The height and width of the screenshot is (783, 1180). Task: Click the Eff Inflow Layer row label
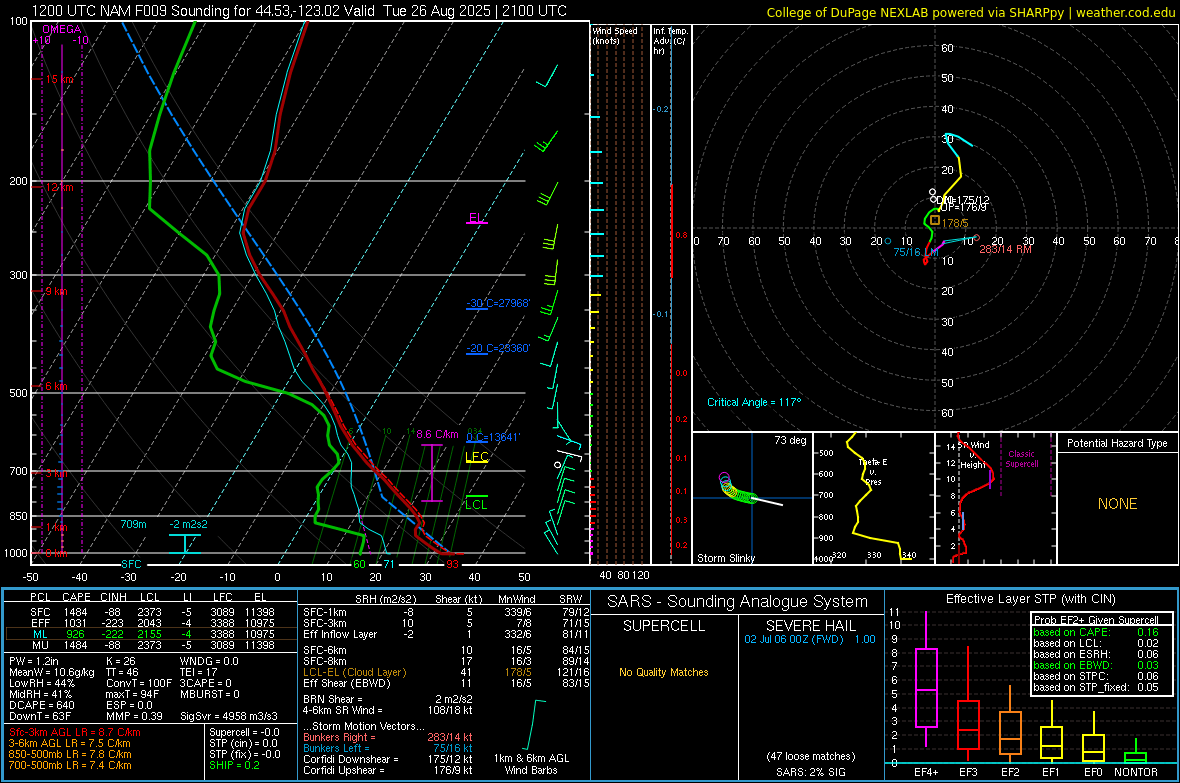[x=340, y=635]
